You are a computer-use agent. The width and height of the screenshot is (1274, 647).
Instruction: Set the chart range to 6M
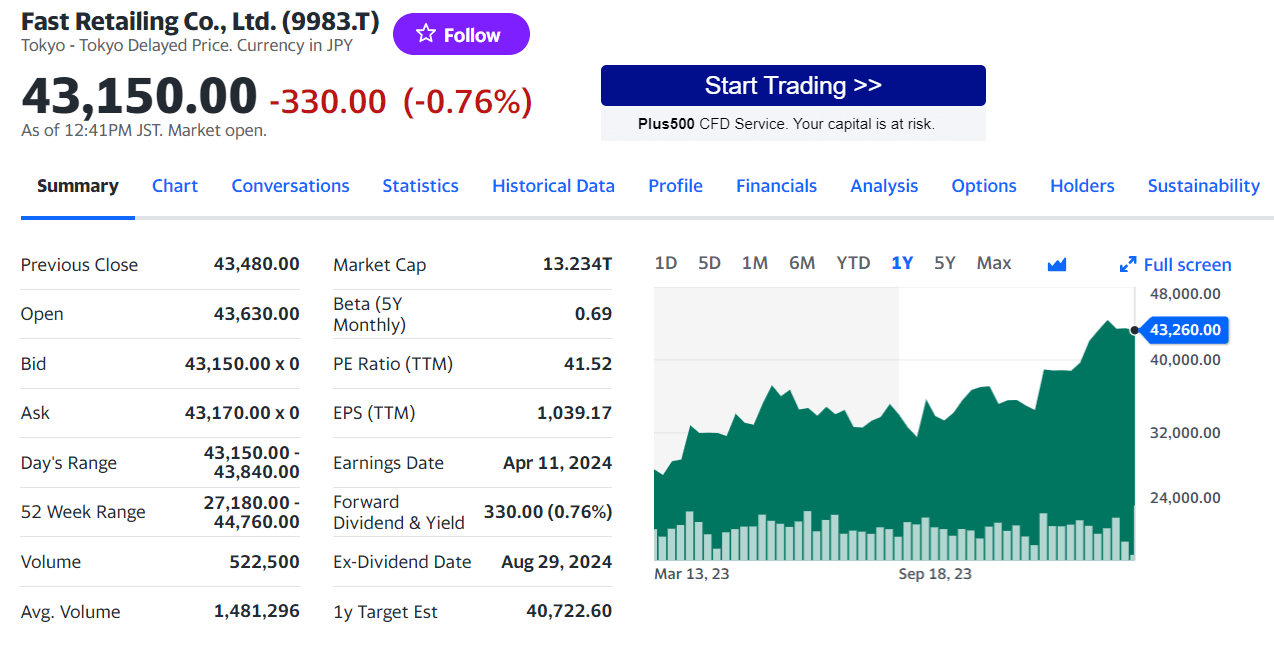[x=801, y=263]
